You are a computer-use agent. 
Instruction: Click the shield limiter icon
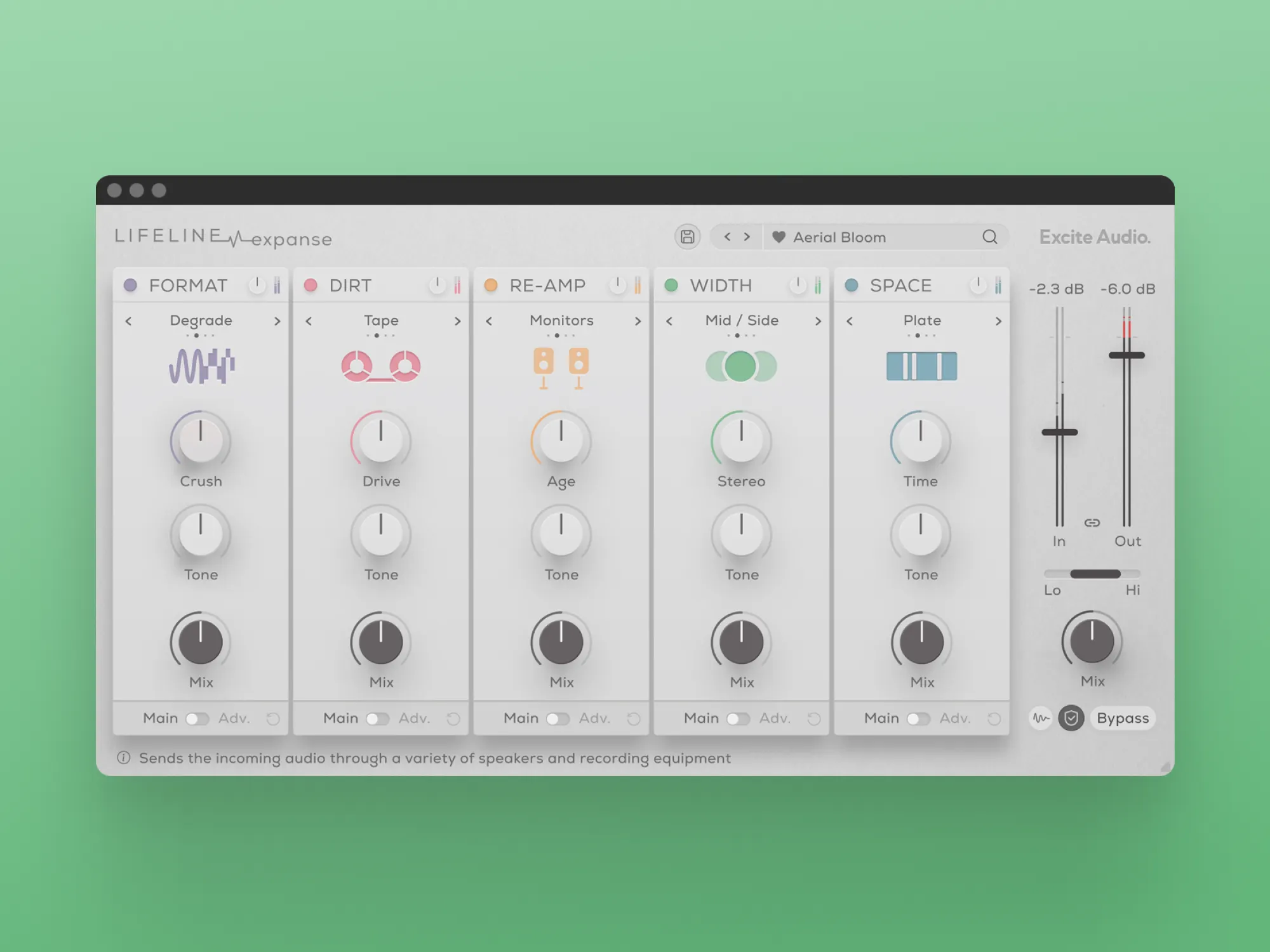click(1071, 718)
